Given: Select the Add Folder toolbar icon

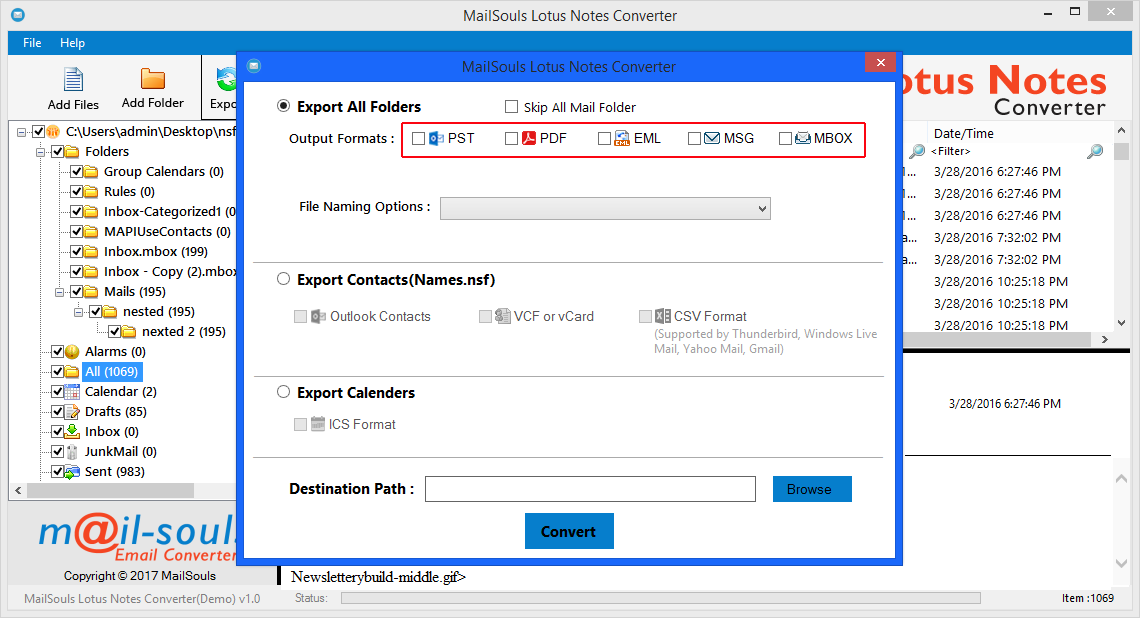Looking at the screenshot, I should pos(152,78).
